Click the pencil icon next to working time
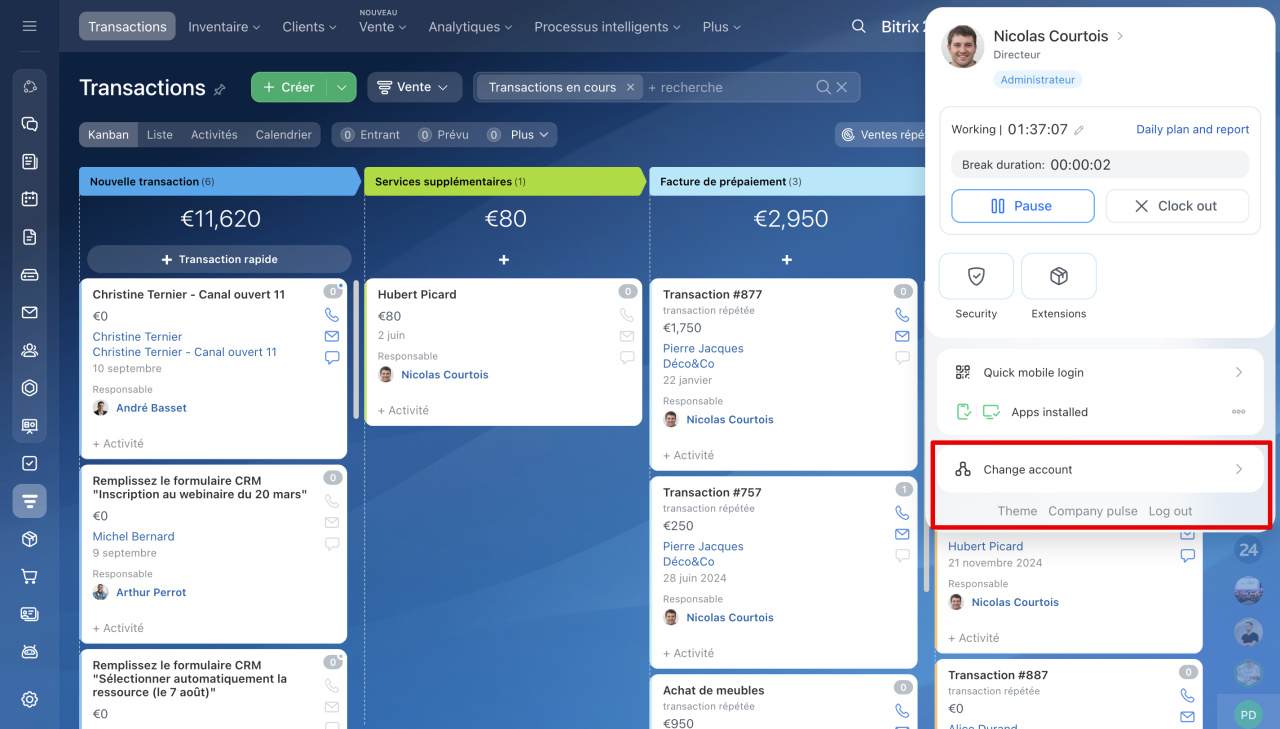 [1079, 130]
